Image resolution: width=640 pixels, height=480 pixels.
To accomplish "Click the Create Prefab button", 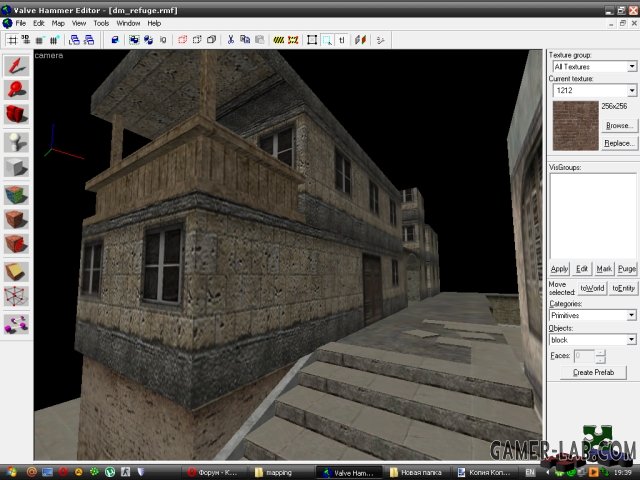I will (593, 372).
